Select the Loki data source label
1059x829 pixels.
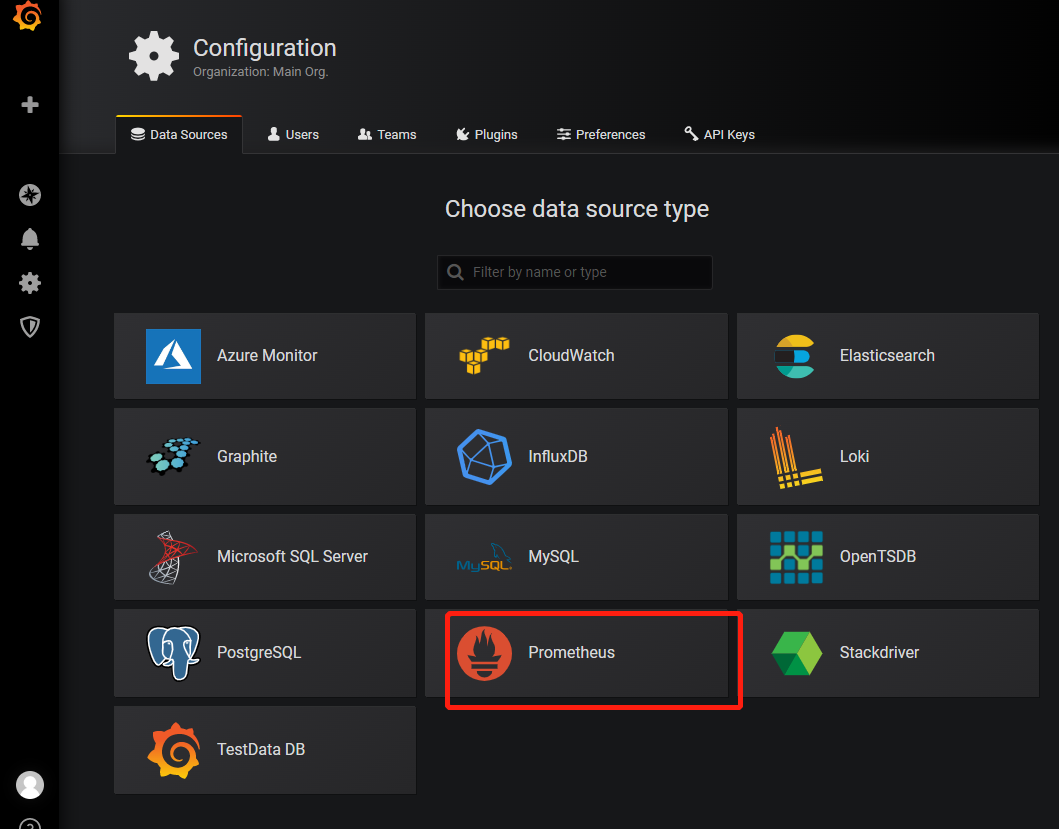coord(854,456)
